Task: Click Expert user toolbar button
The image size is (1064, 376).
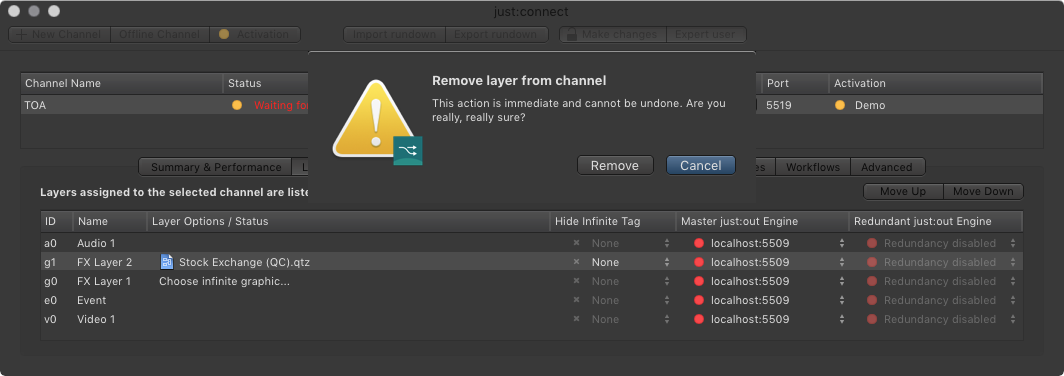Action: (x=706, y=34)
